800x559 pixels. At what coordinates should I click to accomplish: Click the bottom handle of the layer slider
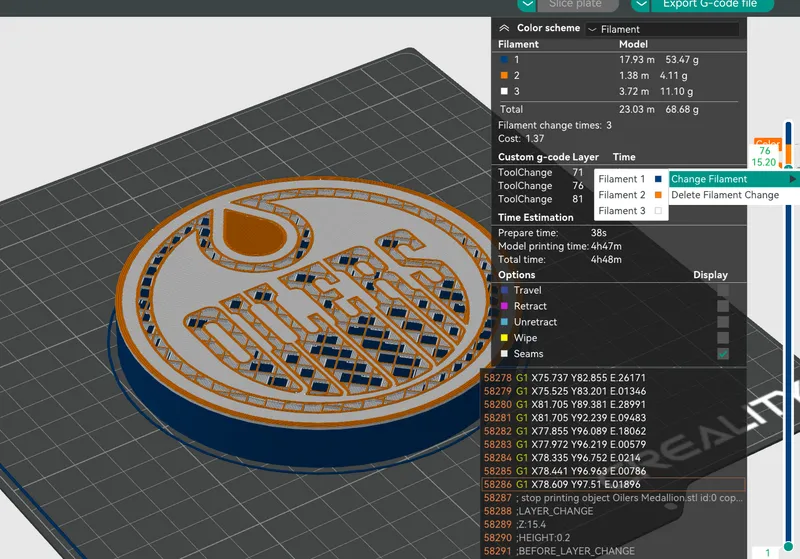tap(788, 546)
